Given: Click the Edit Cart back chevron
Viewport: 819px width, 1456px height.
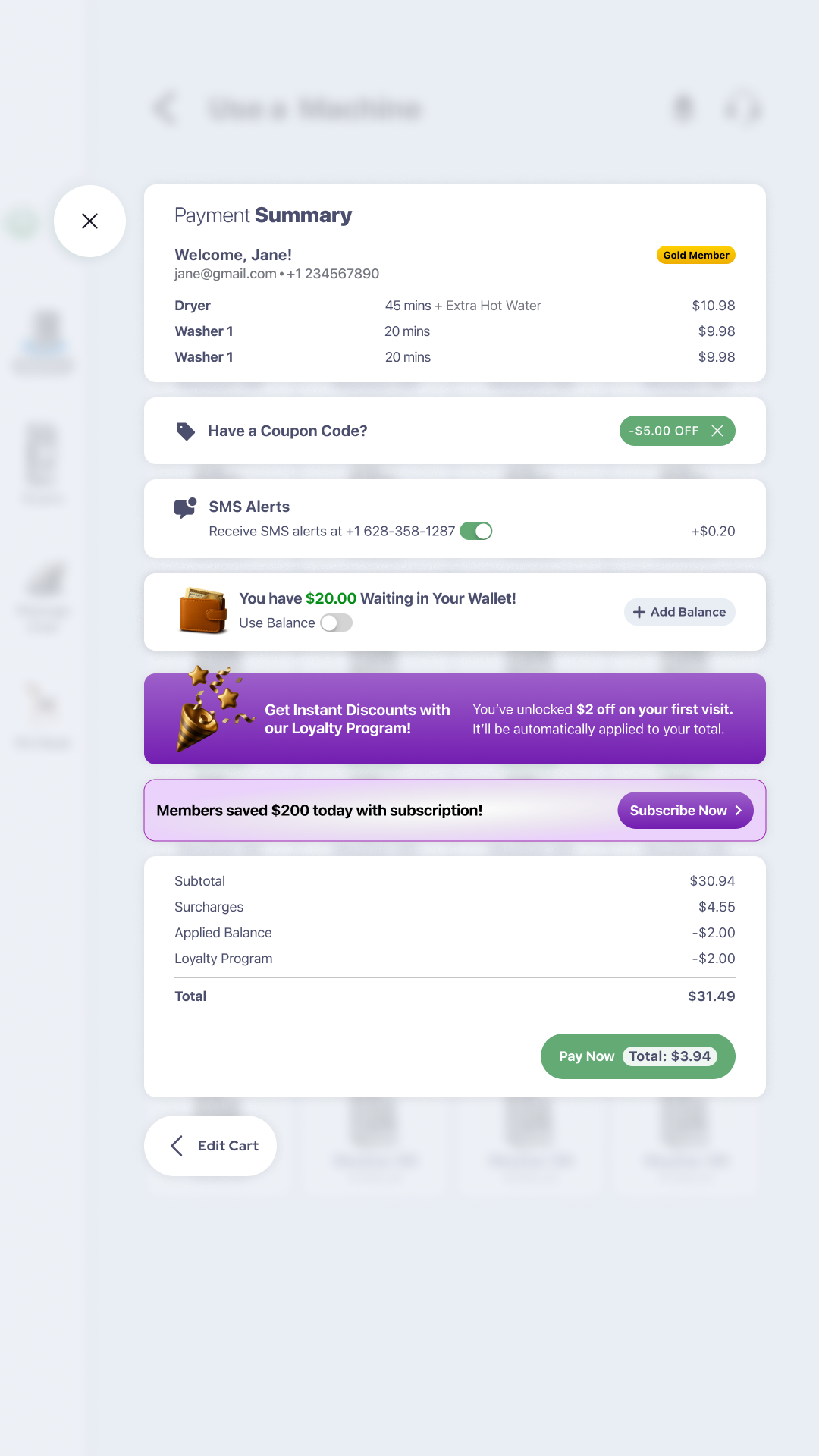Looking at the screenshot, I should tap(177, 1145).
